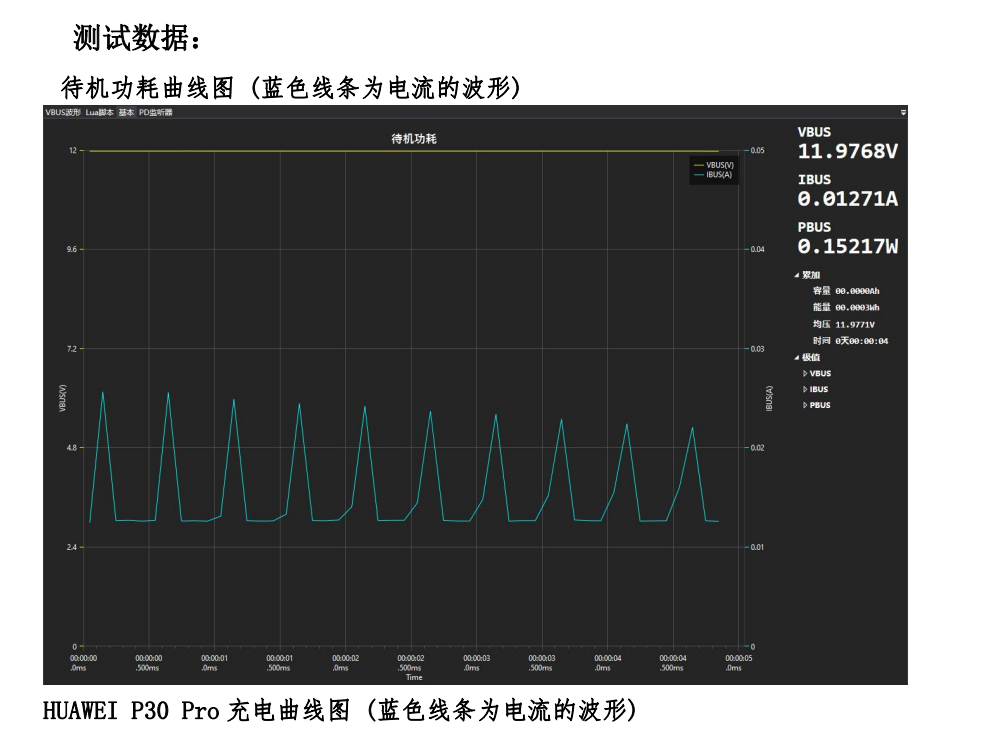
Task: Expand the PBUS extremes tree item
Action: click(805, 405)
